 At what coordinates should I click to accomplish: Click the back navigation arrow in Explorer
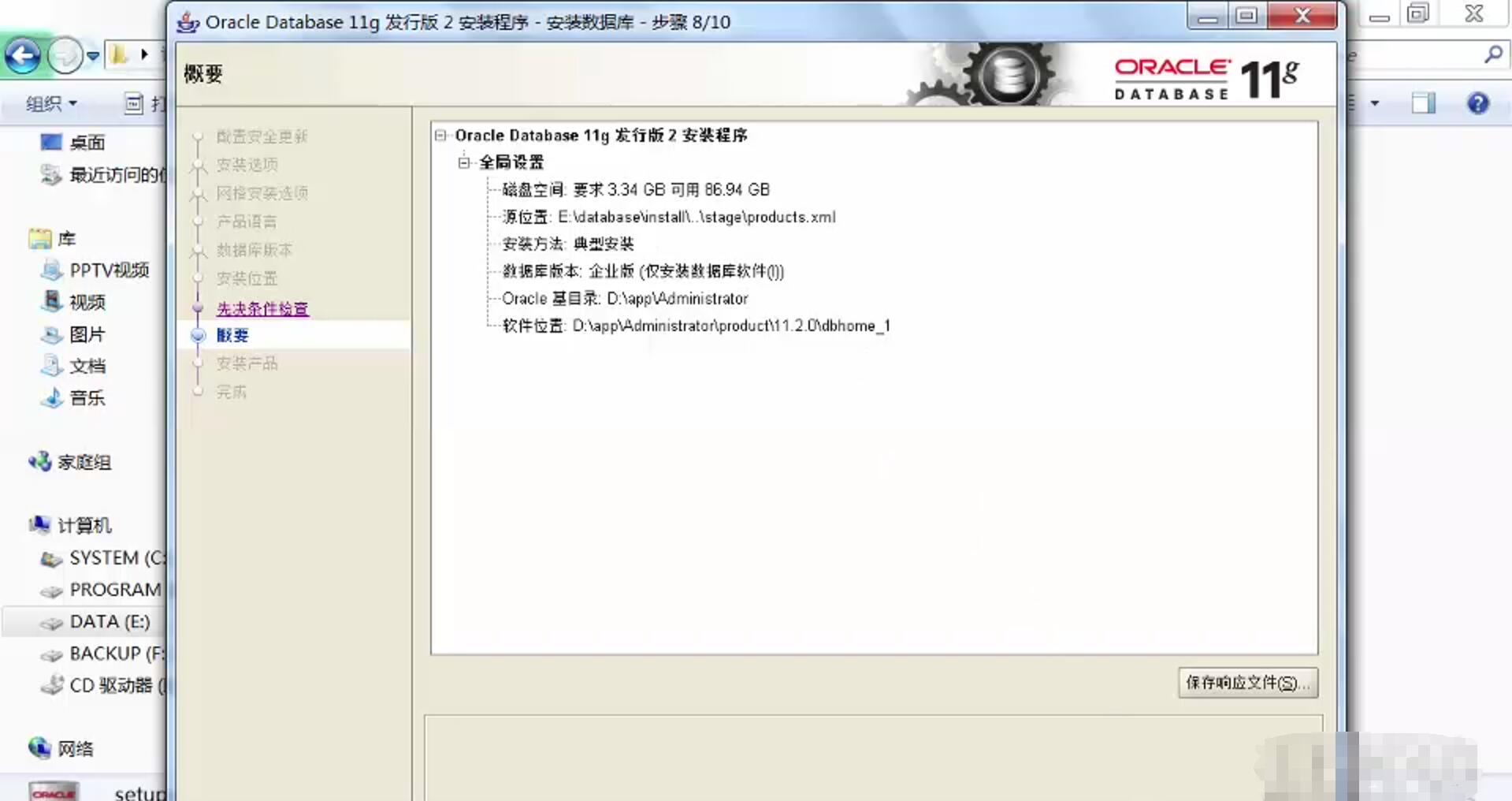tap(23, 55)
